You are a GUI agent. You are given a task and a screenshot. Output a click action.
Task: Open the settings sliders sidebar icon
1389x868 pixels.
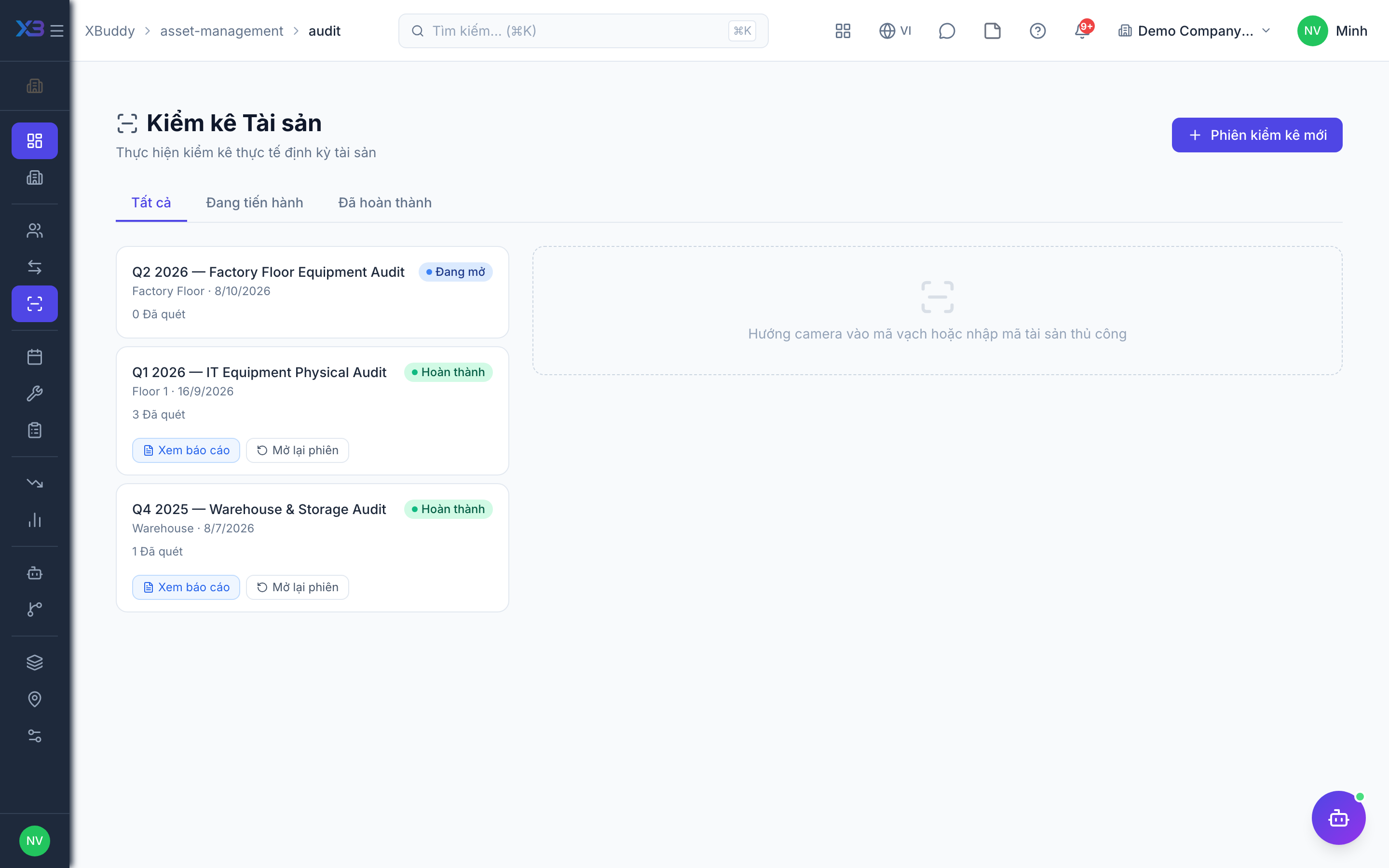tap(34, 736)
